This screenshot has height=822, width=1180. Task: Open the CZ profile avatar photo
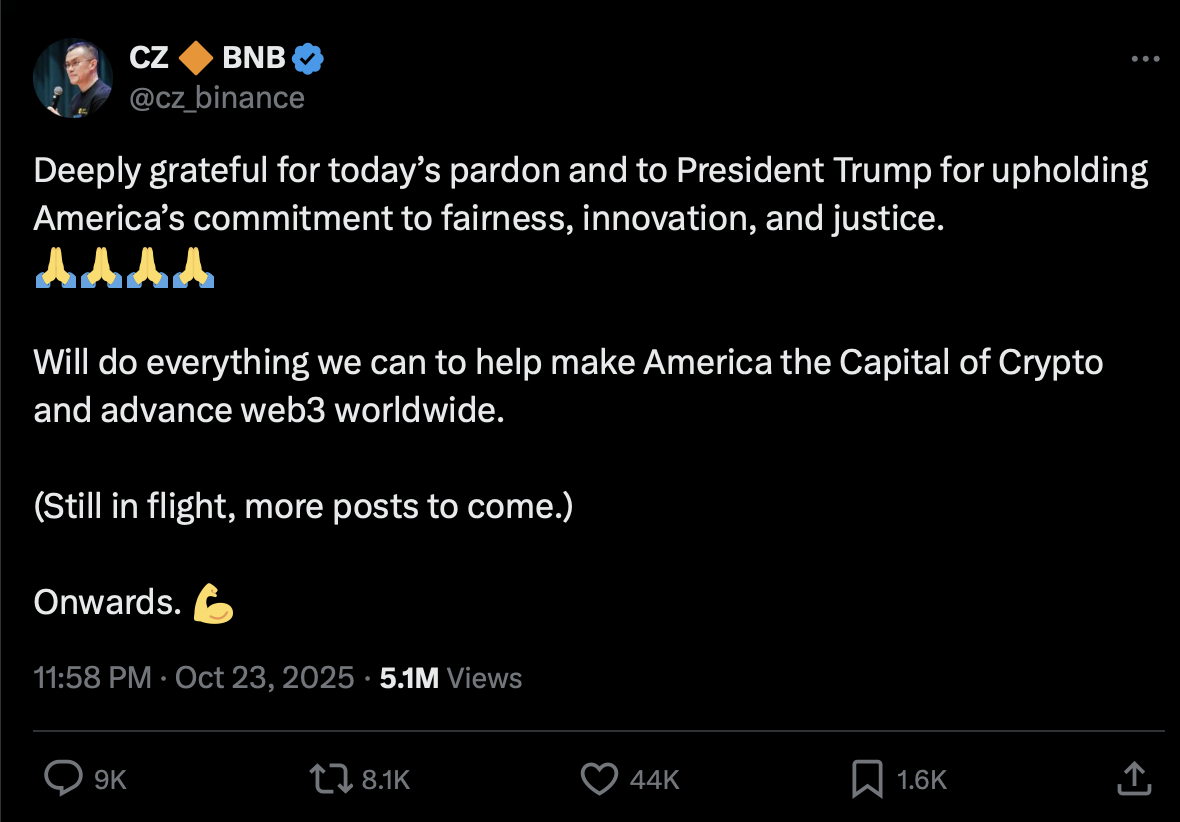pos(72,78)
